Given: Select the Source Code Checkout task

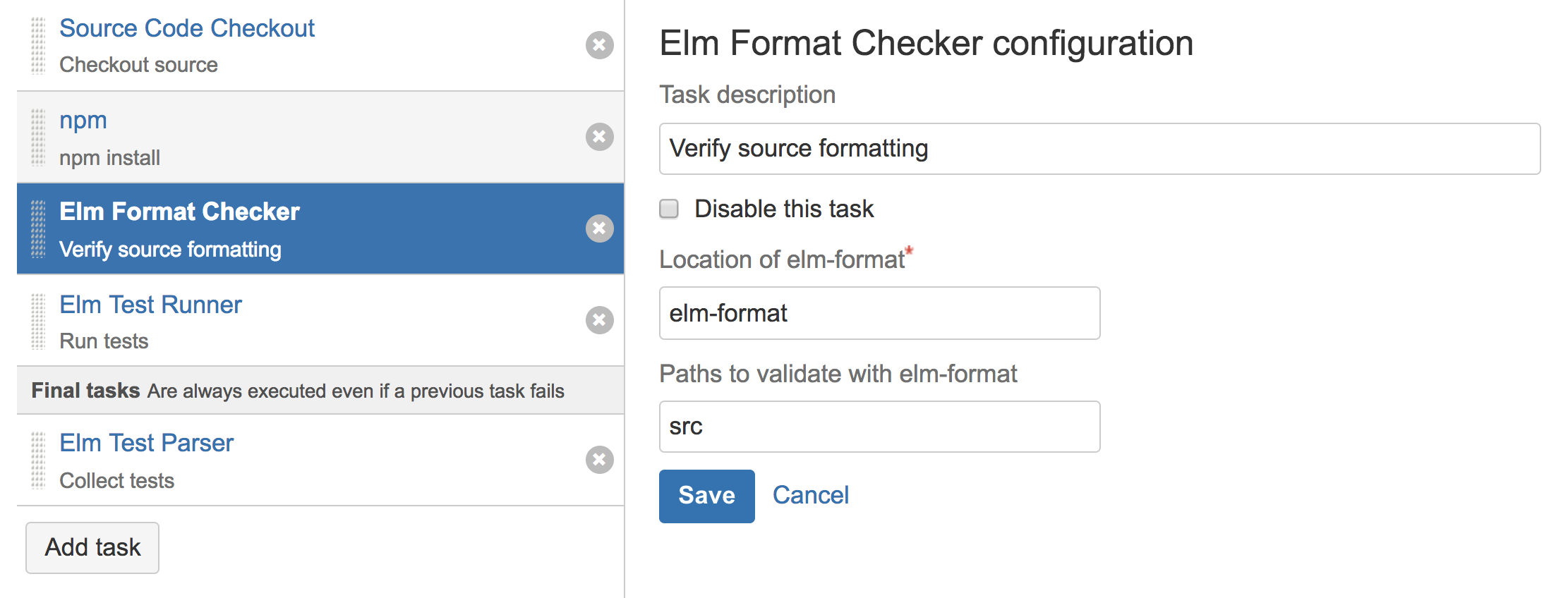Looking at the screenshot, I should pos(187,29).
